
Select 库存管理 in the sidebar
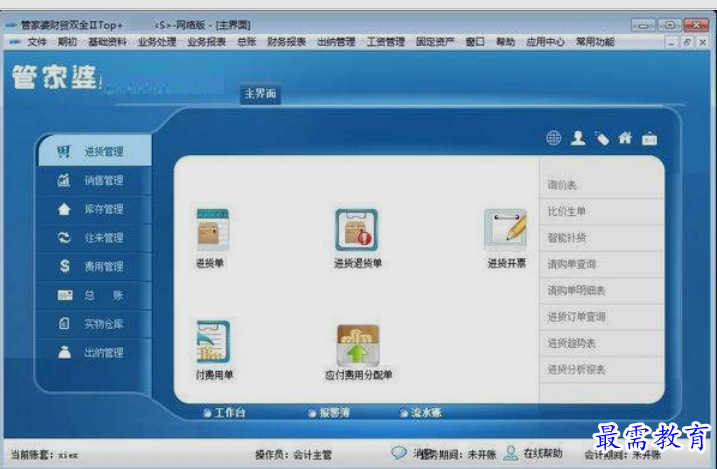click(x=95, y=209)
